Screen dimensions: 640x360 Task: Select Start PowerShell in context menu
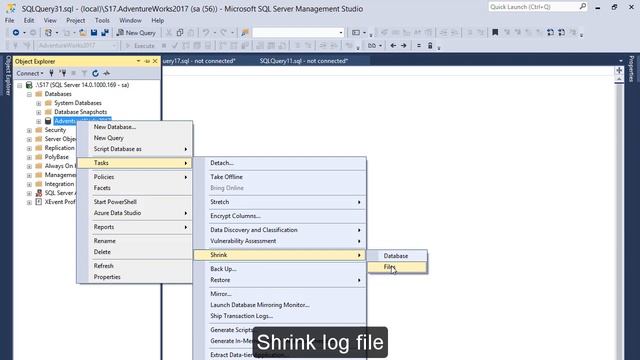(135, 202)
